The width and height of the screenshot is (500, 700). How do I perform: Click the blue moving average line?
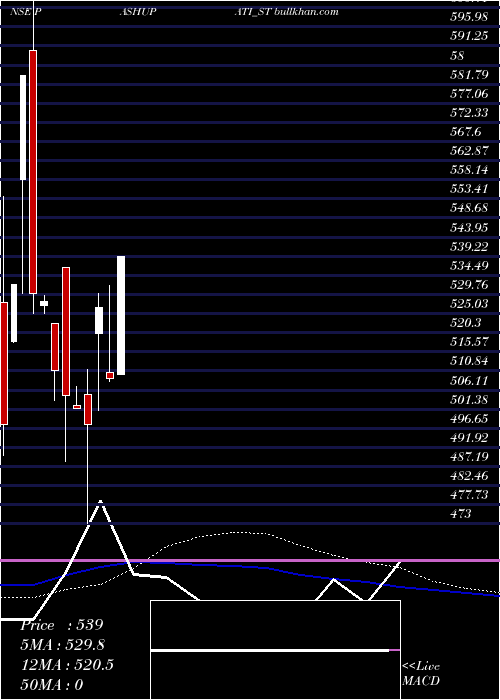[x=250, y=567]
